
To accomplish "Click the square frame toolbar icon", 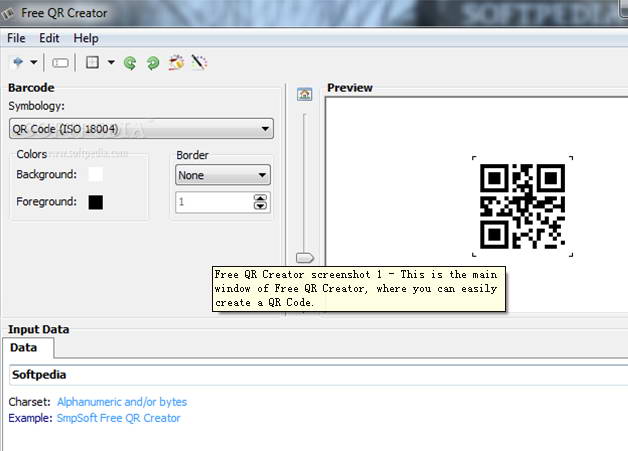I will (x=93, y=62).
